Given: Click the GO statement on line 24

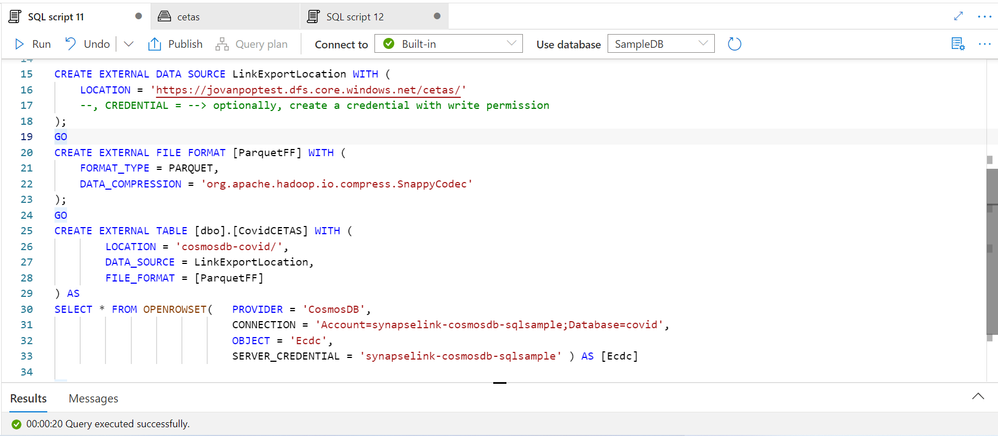Looking at the screenshot, I should point(60,215).
